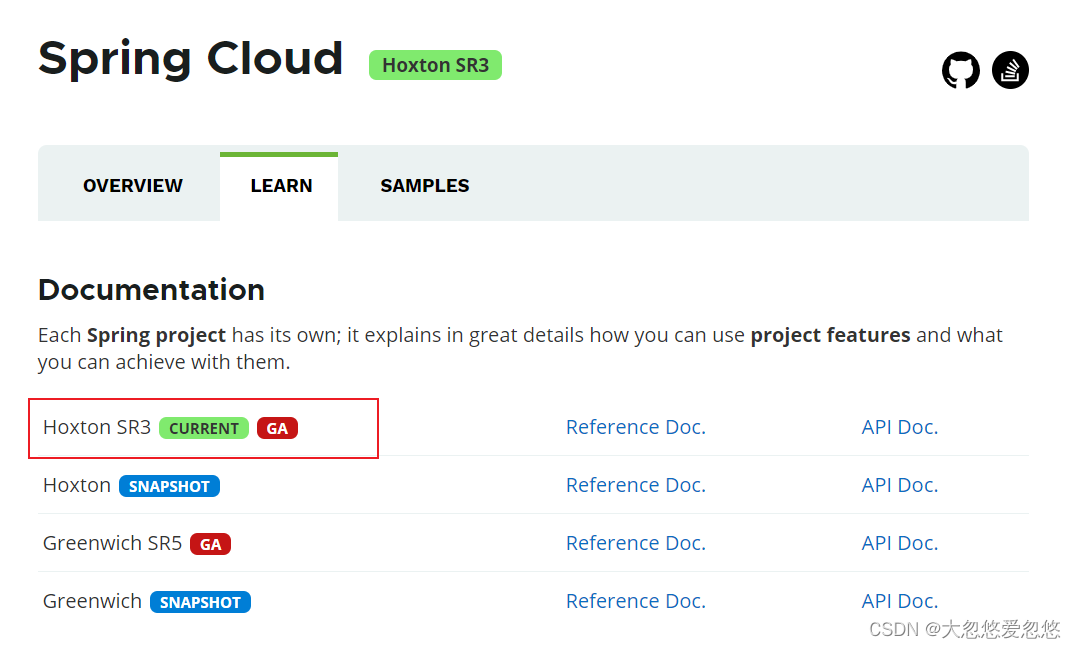Open the SAMPLES tab
1076x648 pixels.
tap(425, 186)
